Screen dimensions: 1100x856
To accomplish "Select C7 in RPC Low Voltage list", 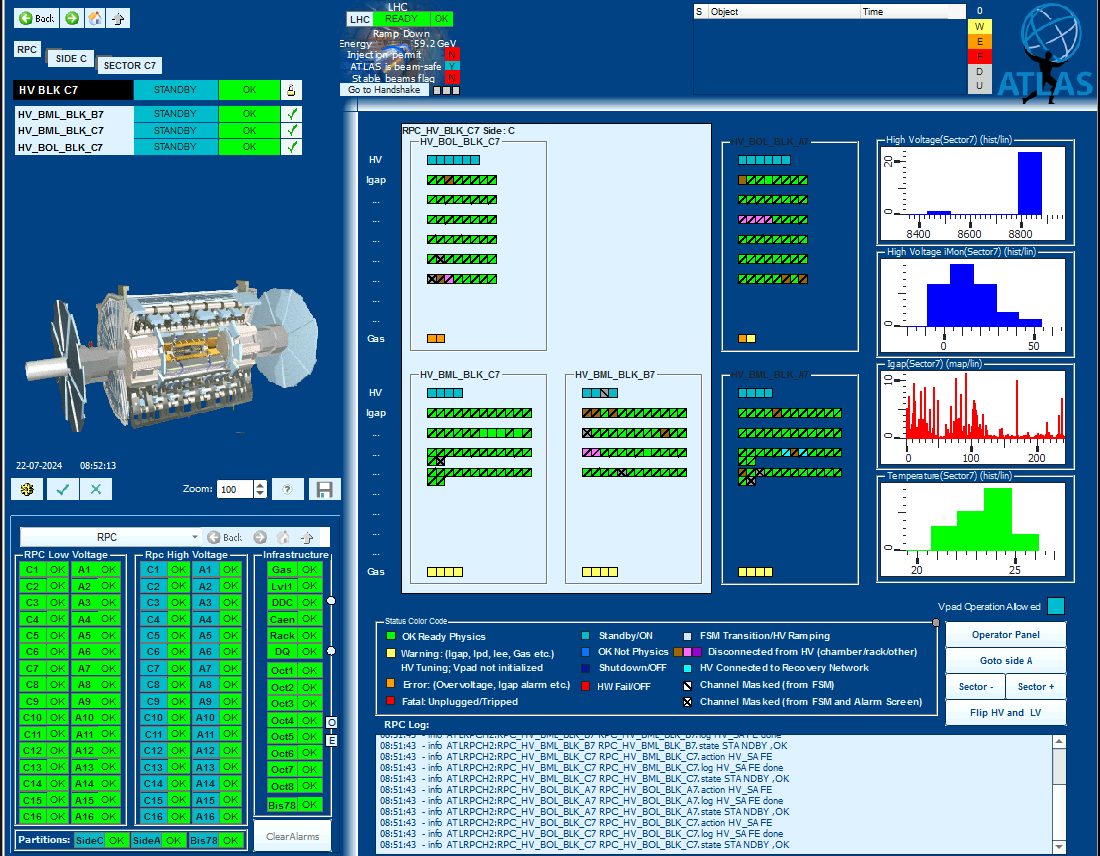I will pyautogui.click(x=33, y=669).
